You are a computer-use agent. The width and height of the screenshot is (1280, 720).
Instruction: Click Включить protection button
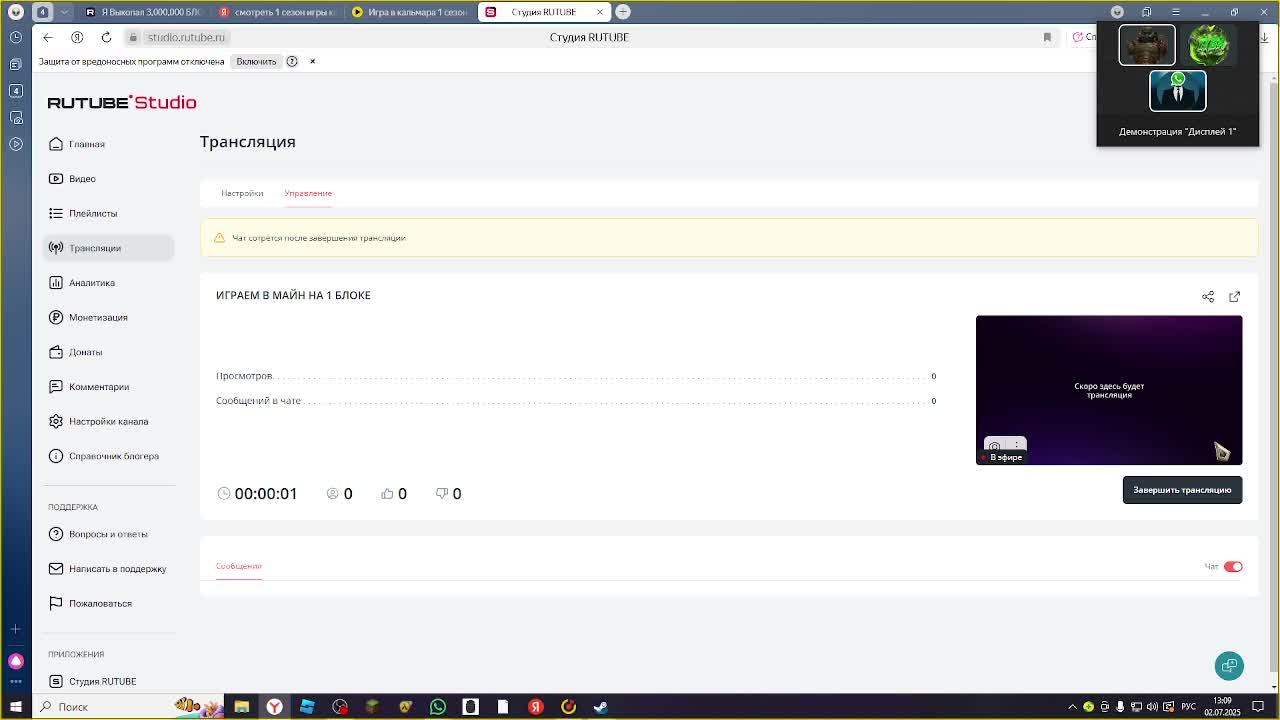[256, 61]
